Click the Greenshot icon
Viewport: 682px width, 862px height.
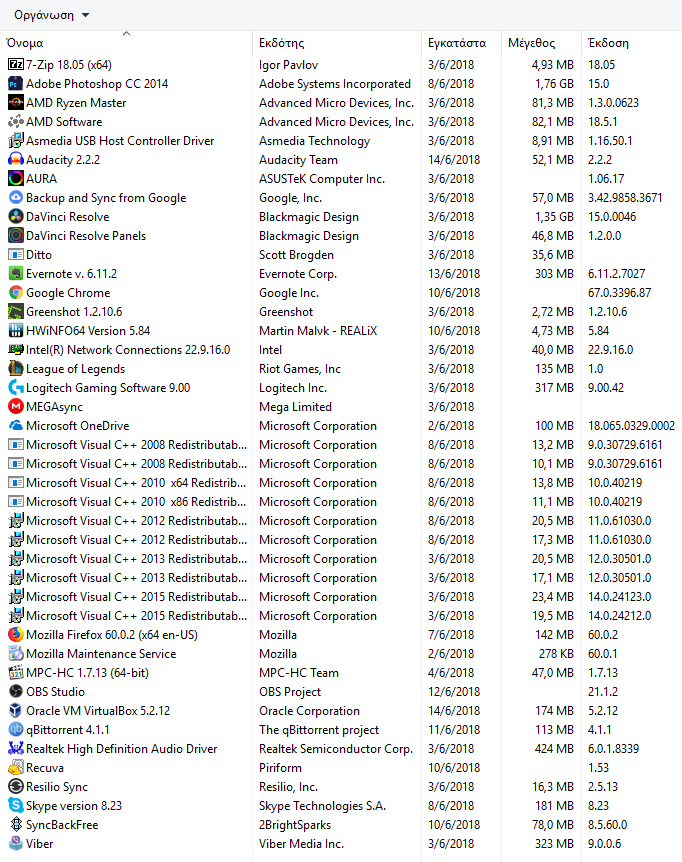click(x=16, y=312)
